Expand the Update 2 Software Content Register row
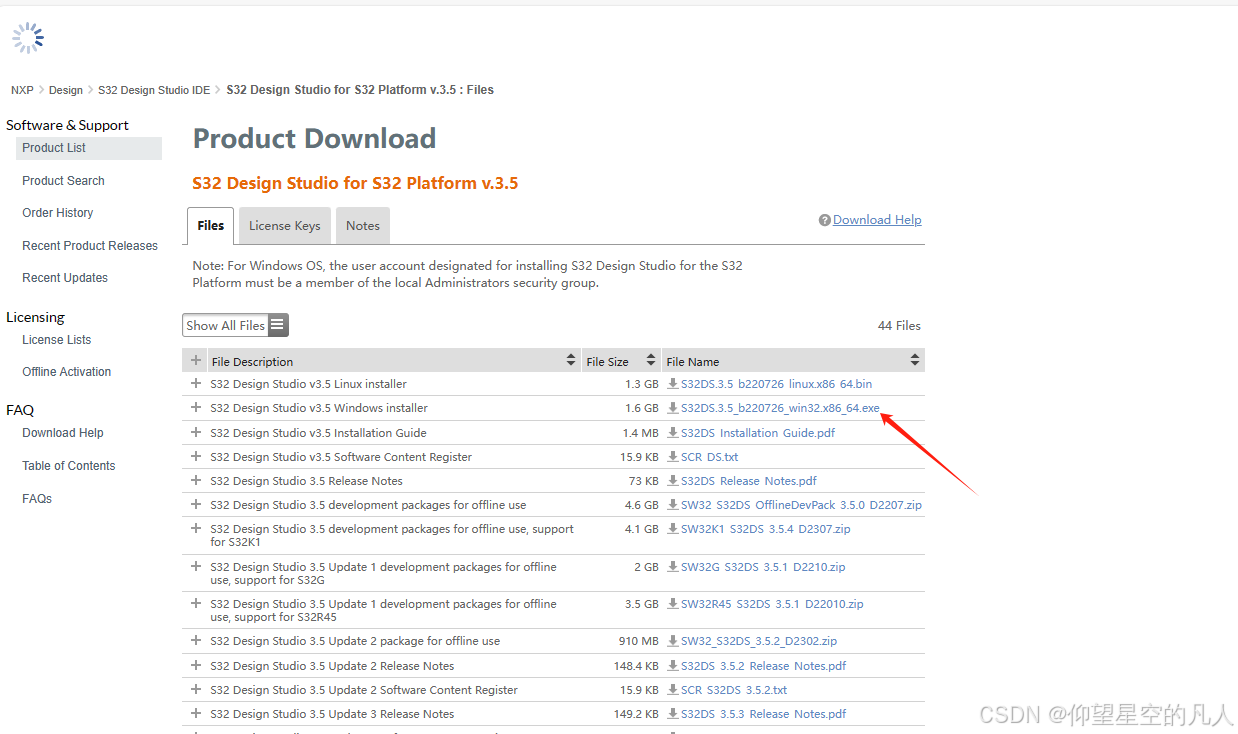This screenshot has height=734, width=1238. pyautogui.click(x=196, y=689)
